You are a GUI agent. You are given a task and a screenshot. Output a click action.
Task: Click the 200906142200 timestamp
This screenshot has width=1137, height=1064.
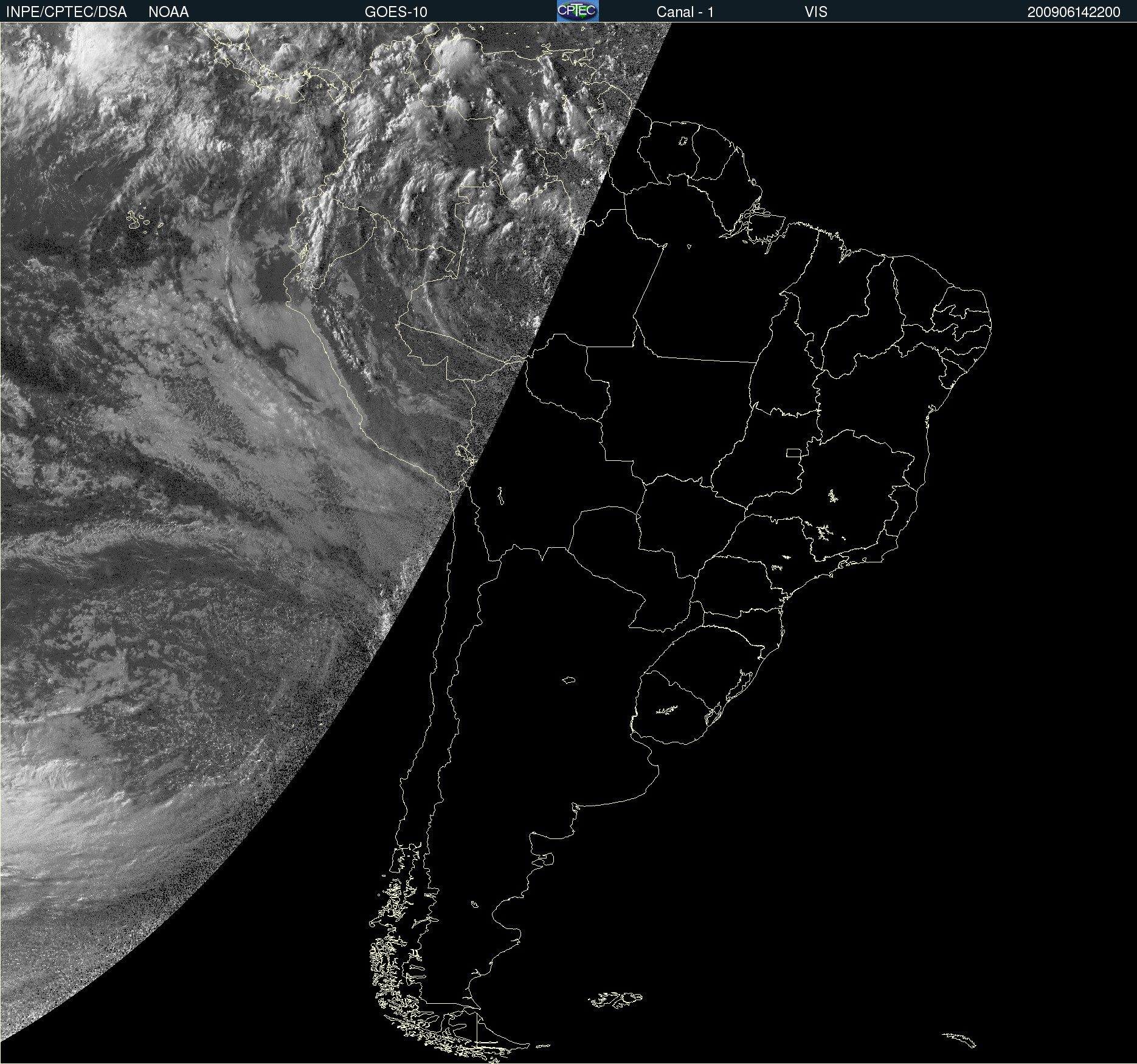[x=1074, y=12]
